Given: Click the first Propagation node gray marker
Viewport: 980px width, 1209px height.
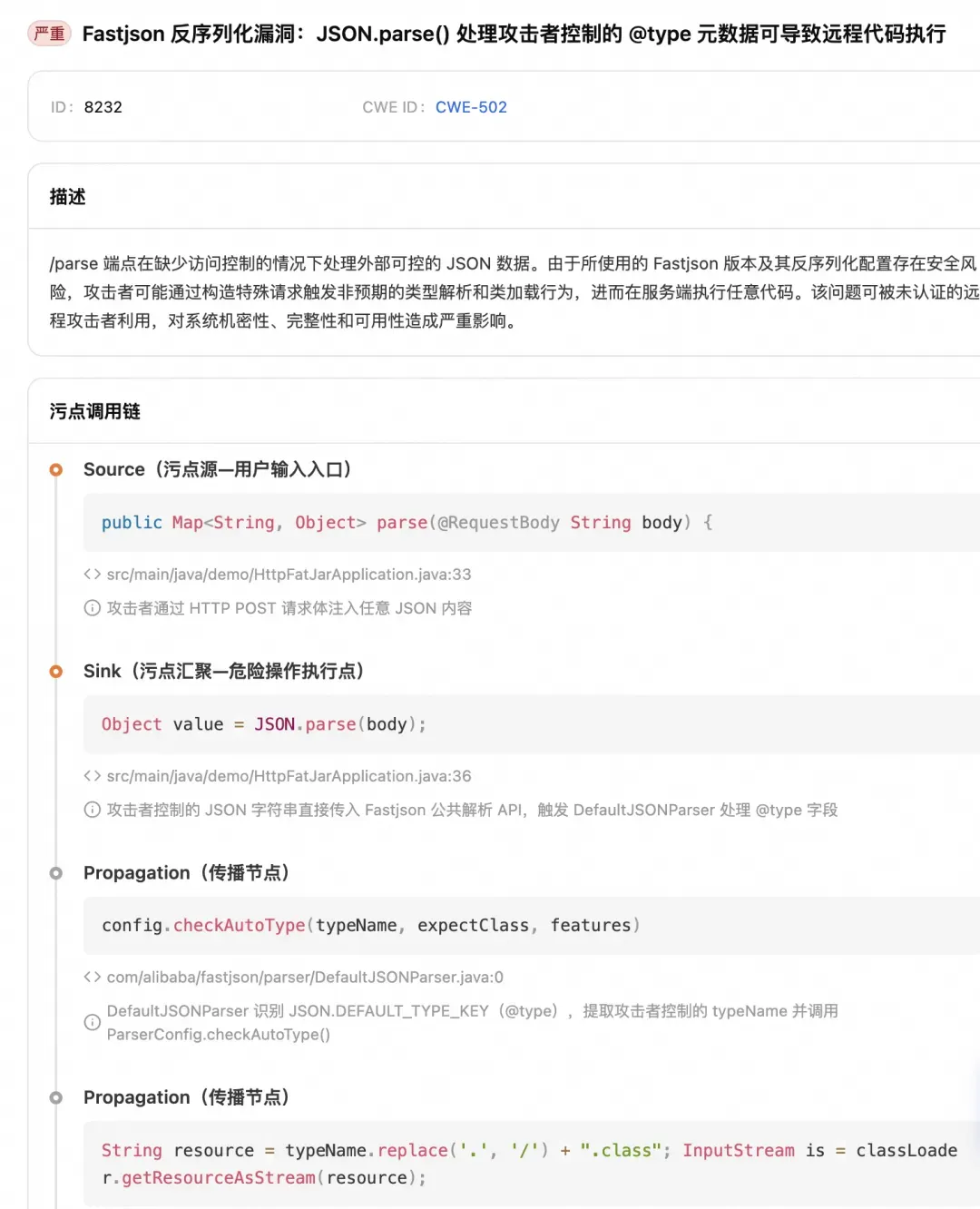Looking at the screenshot, I should click(x=56, y=872).
